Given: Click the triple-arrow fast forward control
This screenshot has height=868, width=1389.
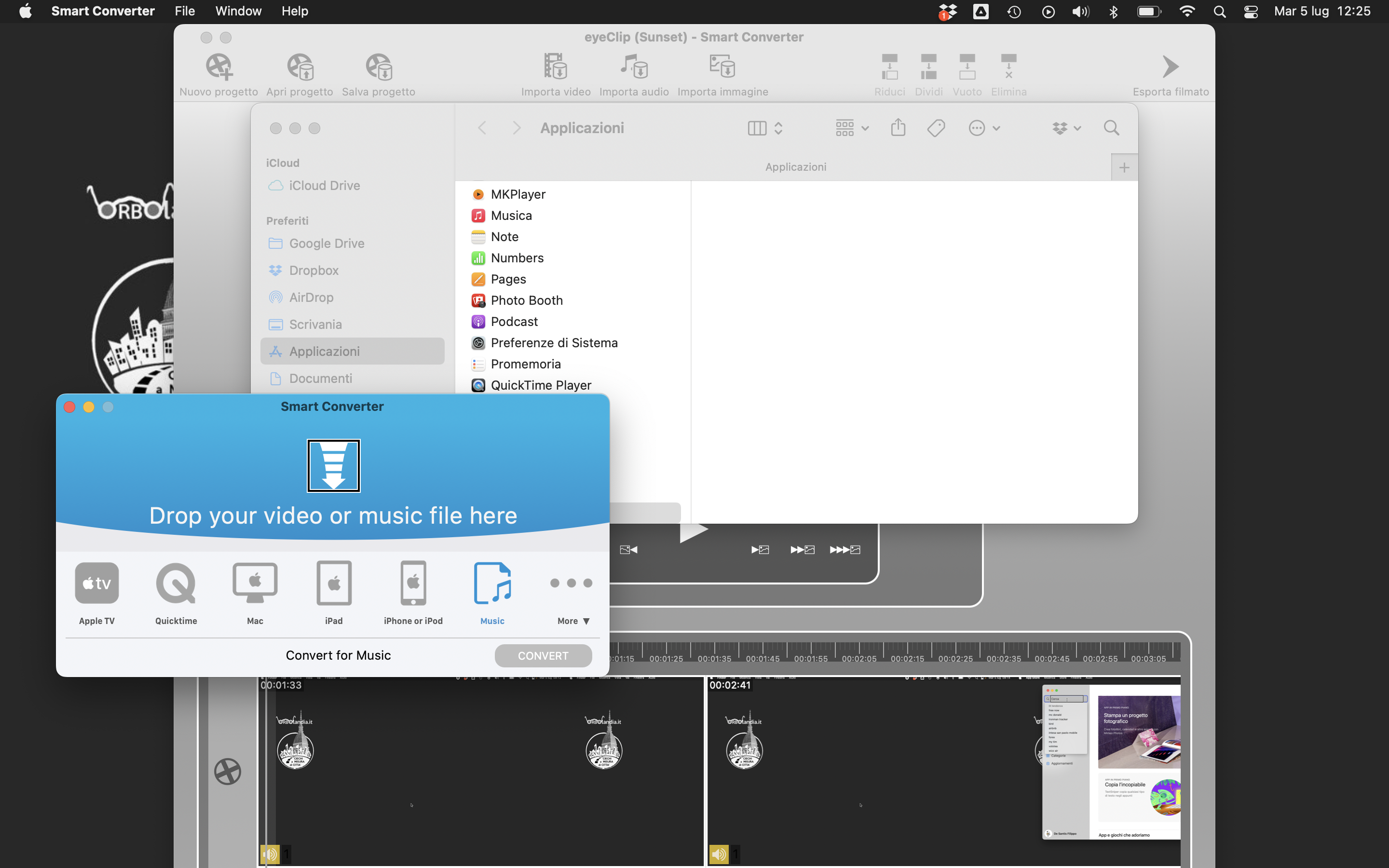Looking at the screenshot, I should 845,549.
